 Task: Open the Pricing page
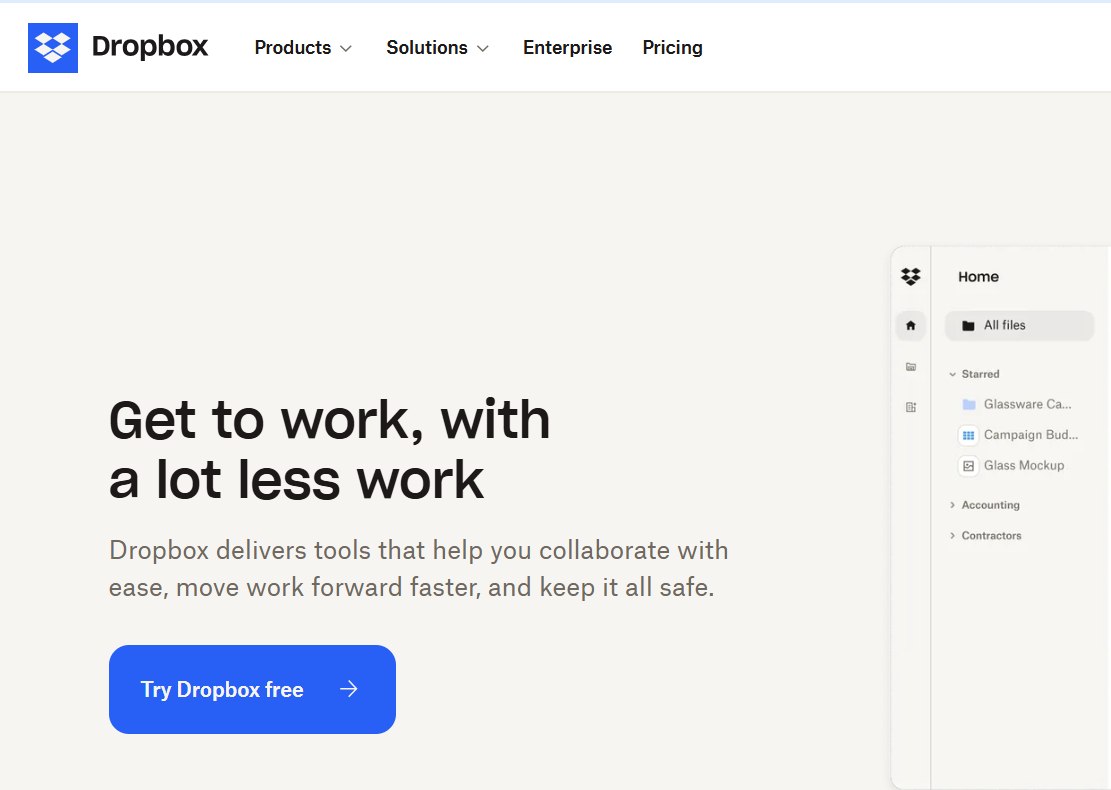coord(672,47)
